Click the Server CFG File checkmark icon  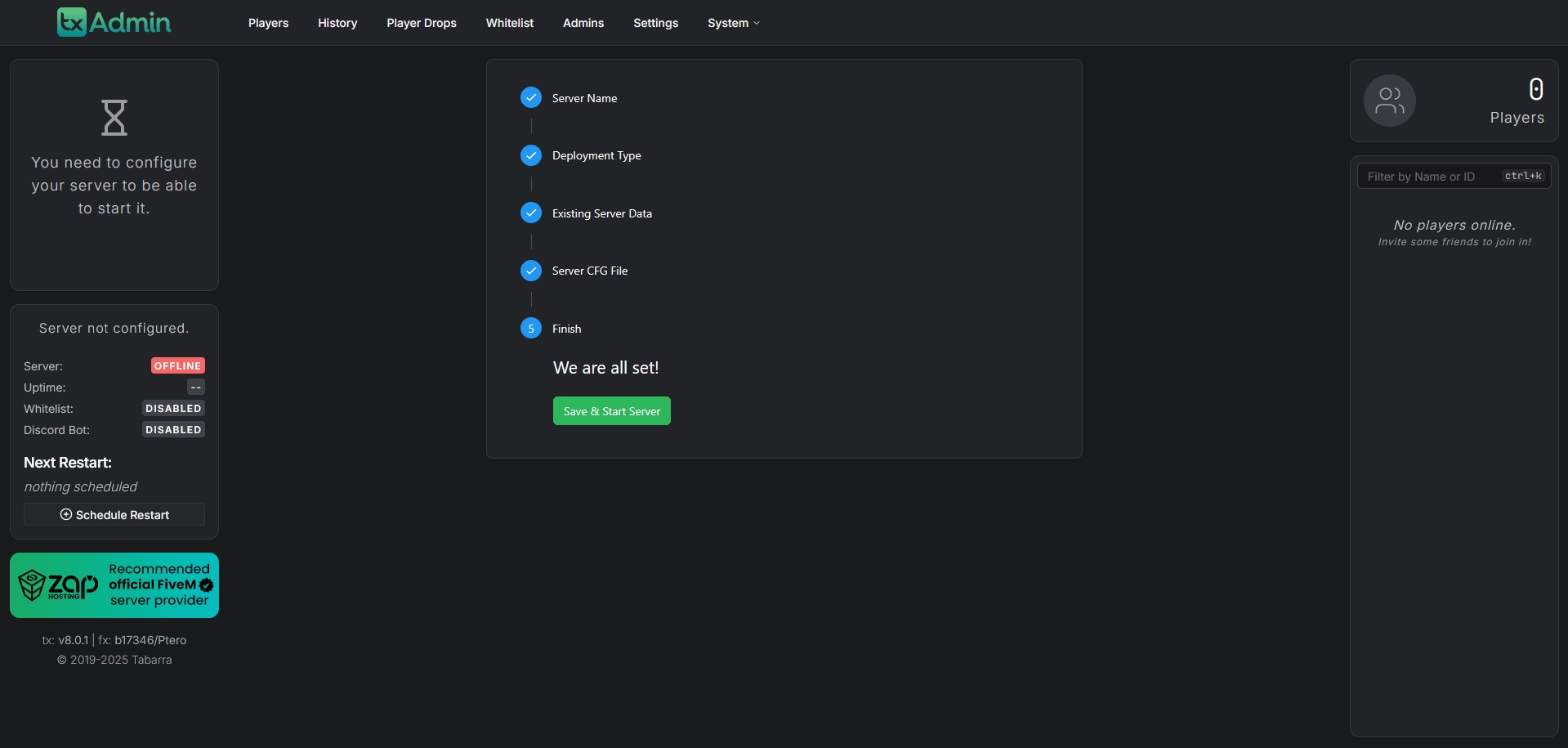click(x=531, y=271)
